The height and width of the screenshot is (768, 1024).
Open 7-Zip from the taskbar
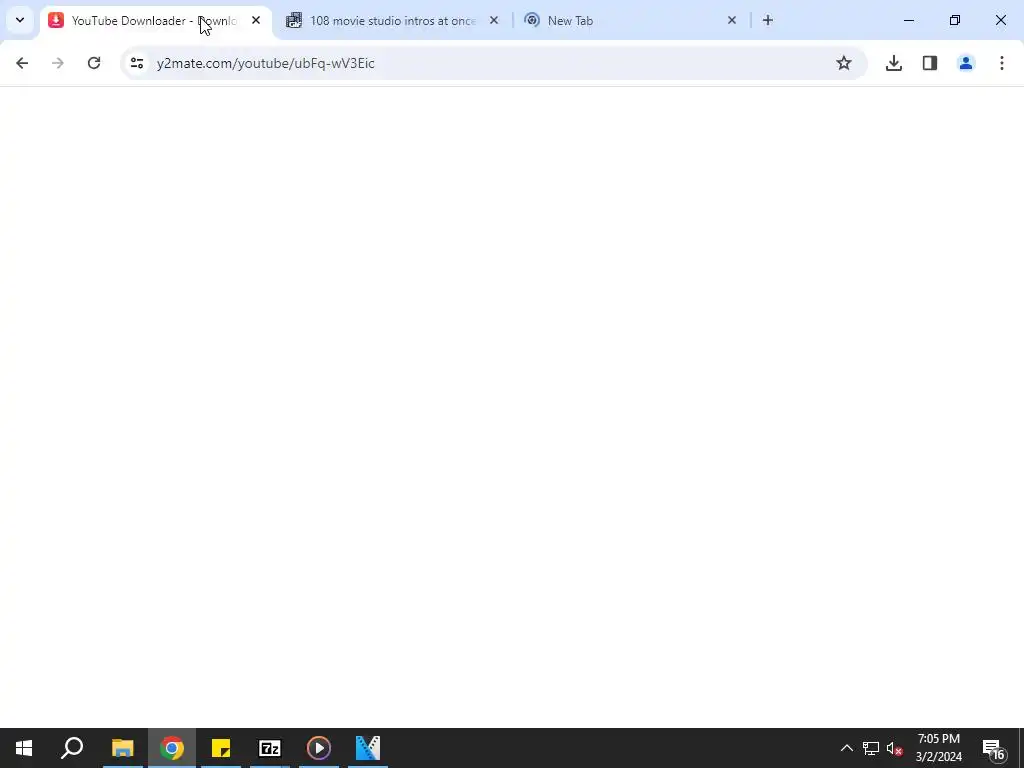[x=270, y=748]
